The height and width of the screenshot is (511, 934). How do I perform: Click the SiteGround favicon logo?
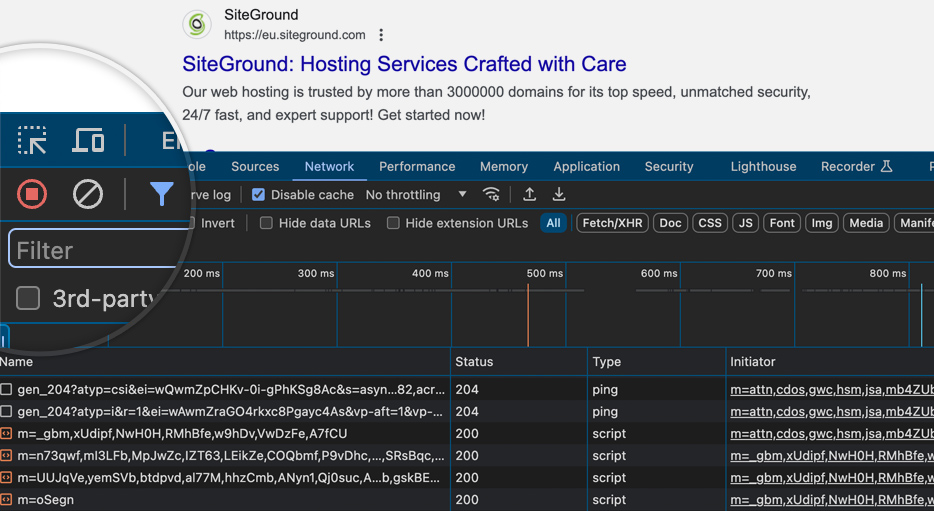(x=197, y=24)
